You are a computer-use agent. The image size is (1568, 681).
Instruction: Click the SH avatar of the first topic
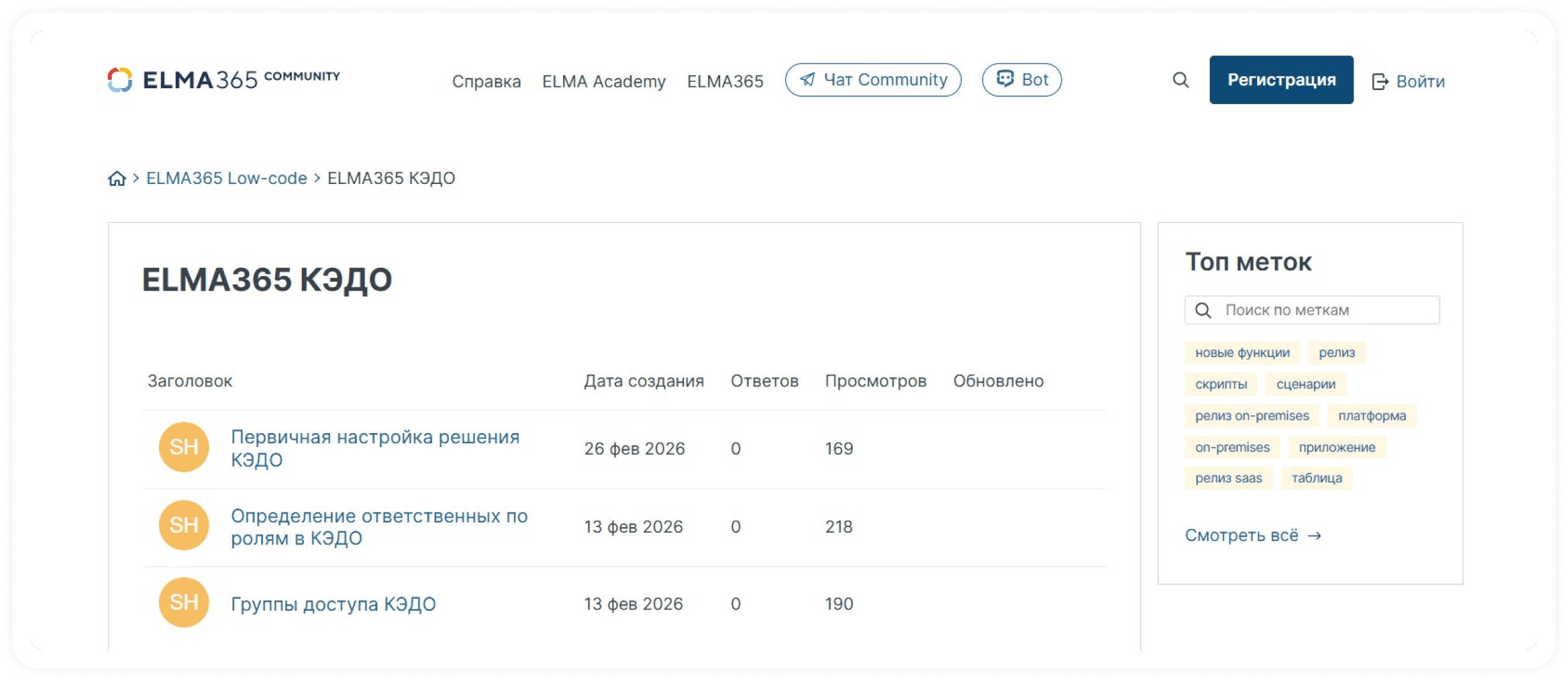pos(184,447)
